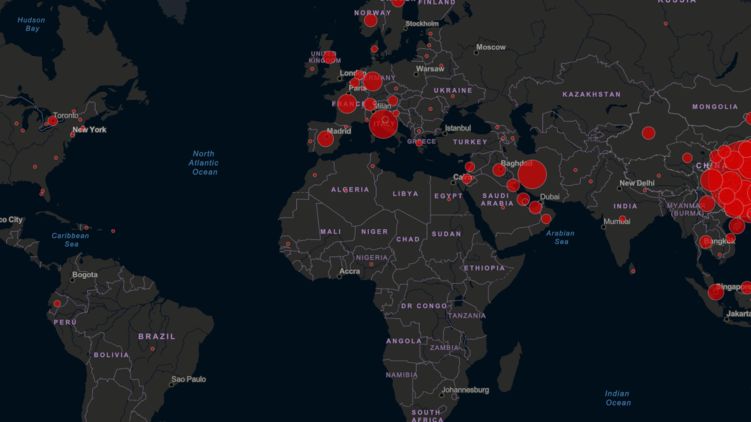Select the red marker near Toronto

pos(52,121)
